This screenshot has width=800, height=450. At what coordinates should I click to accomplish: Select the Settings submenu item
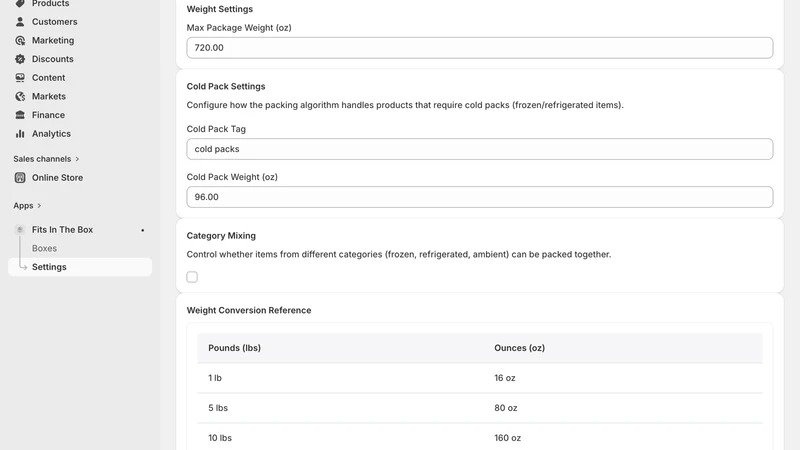click(80, 267)
